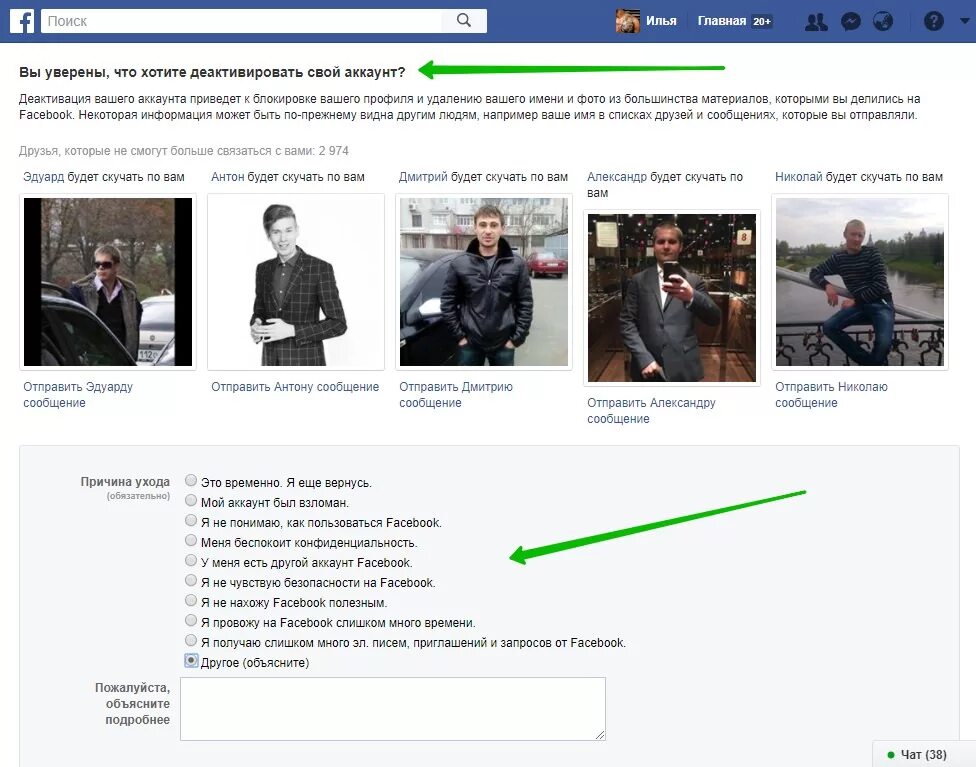Open Илья profile avatar picture

[x=627, y=21]
